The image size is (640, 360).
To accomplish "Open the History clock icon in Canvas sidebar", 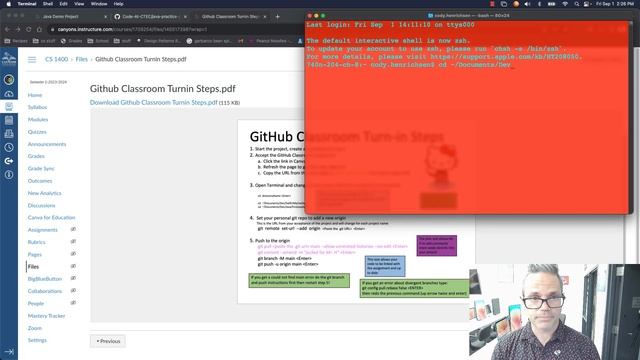I will point(9,147).
